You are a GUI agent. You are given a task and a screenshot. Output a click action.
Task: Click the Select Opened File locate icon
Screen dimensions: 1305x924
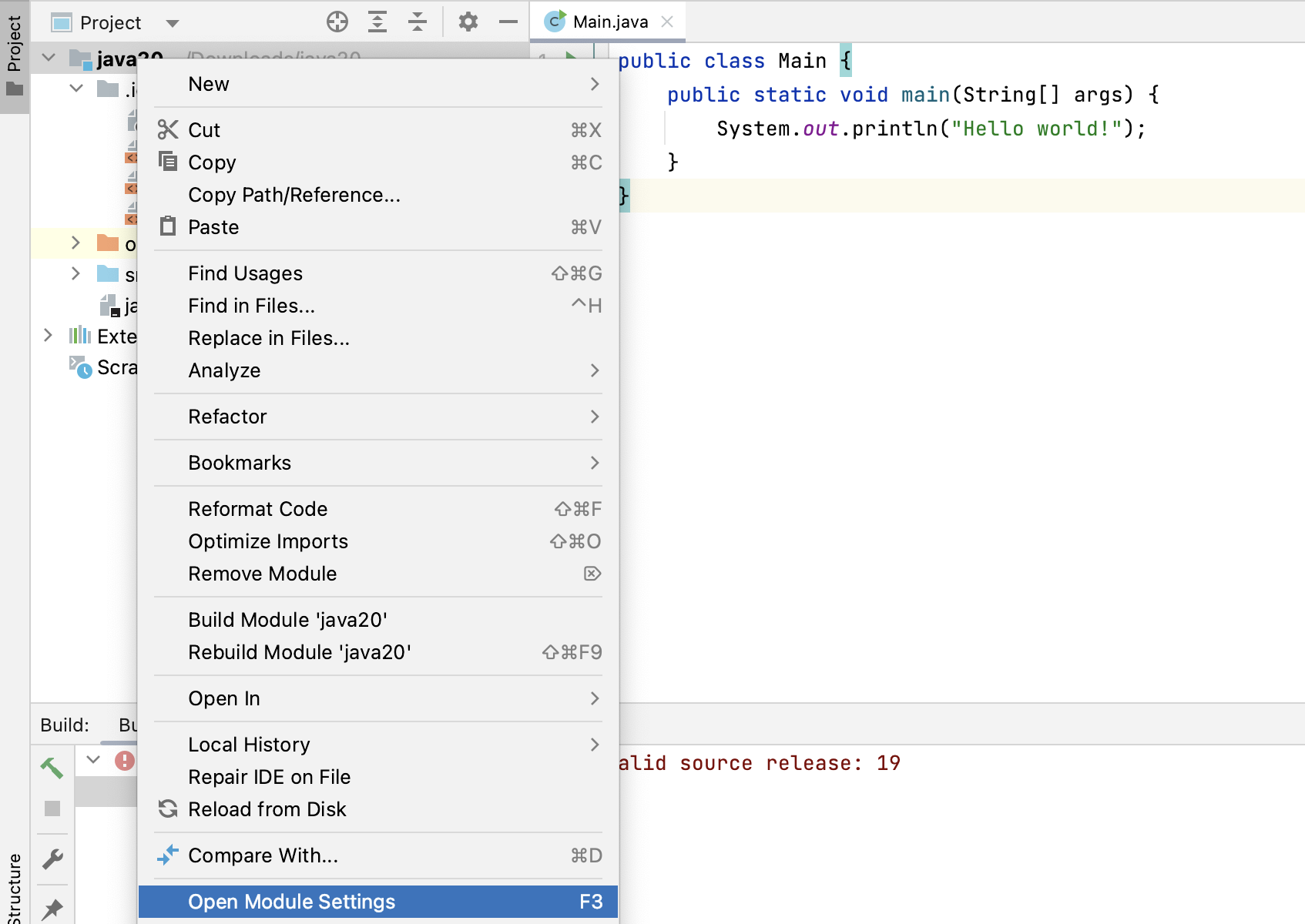[x=337, y=22]
